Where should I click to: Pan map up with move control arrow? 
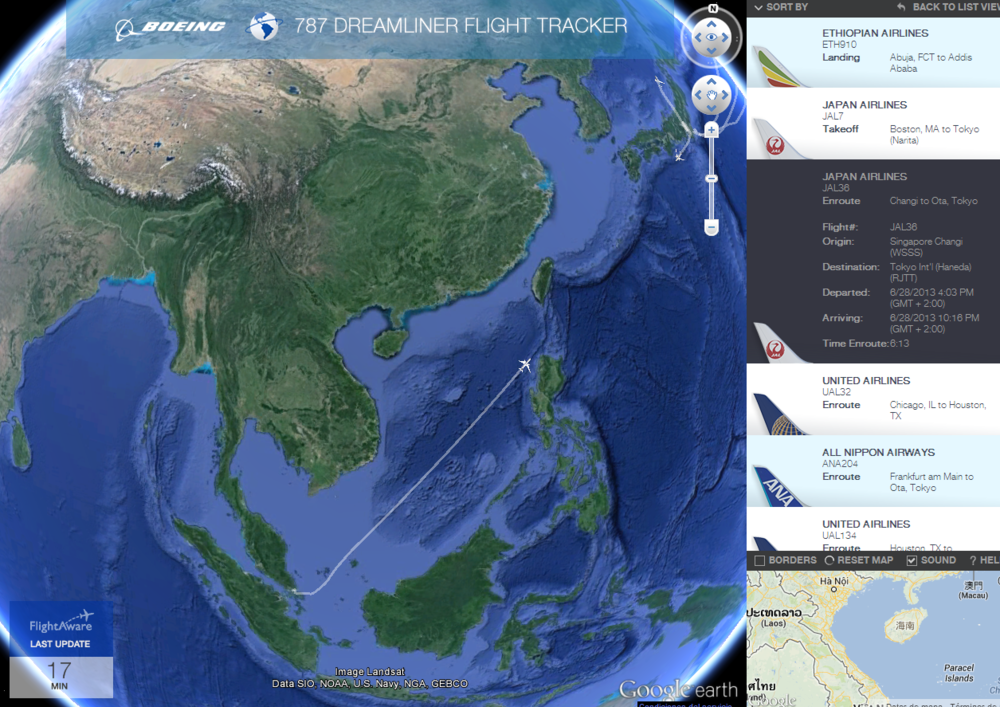712,82
